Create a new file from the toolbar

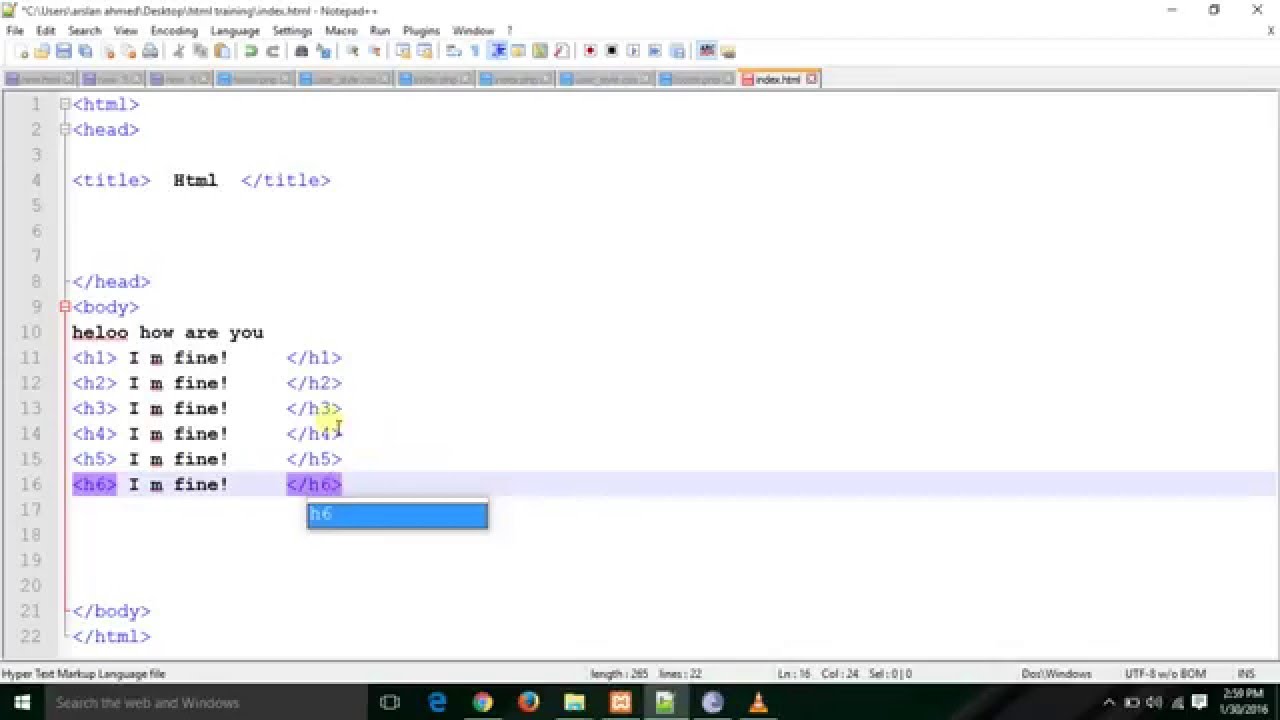click(23, 51)
